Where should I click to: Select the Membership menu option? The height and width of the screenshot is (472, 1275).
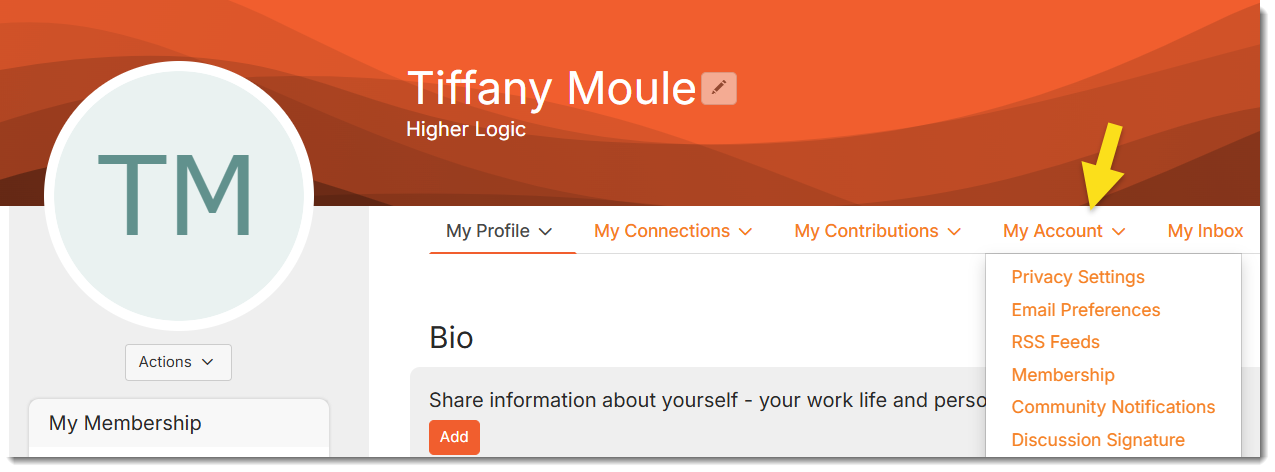pos(1063,375)
